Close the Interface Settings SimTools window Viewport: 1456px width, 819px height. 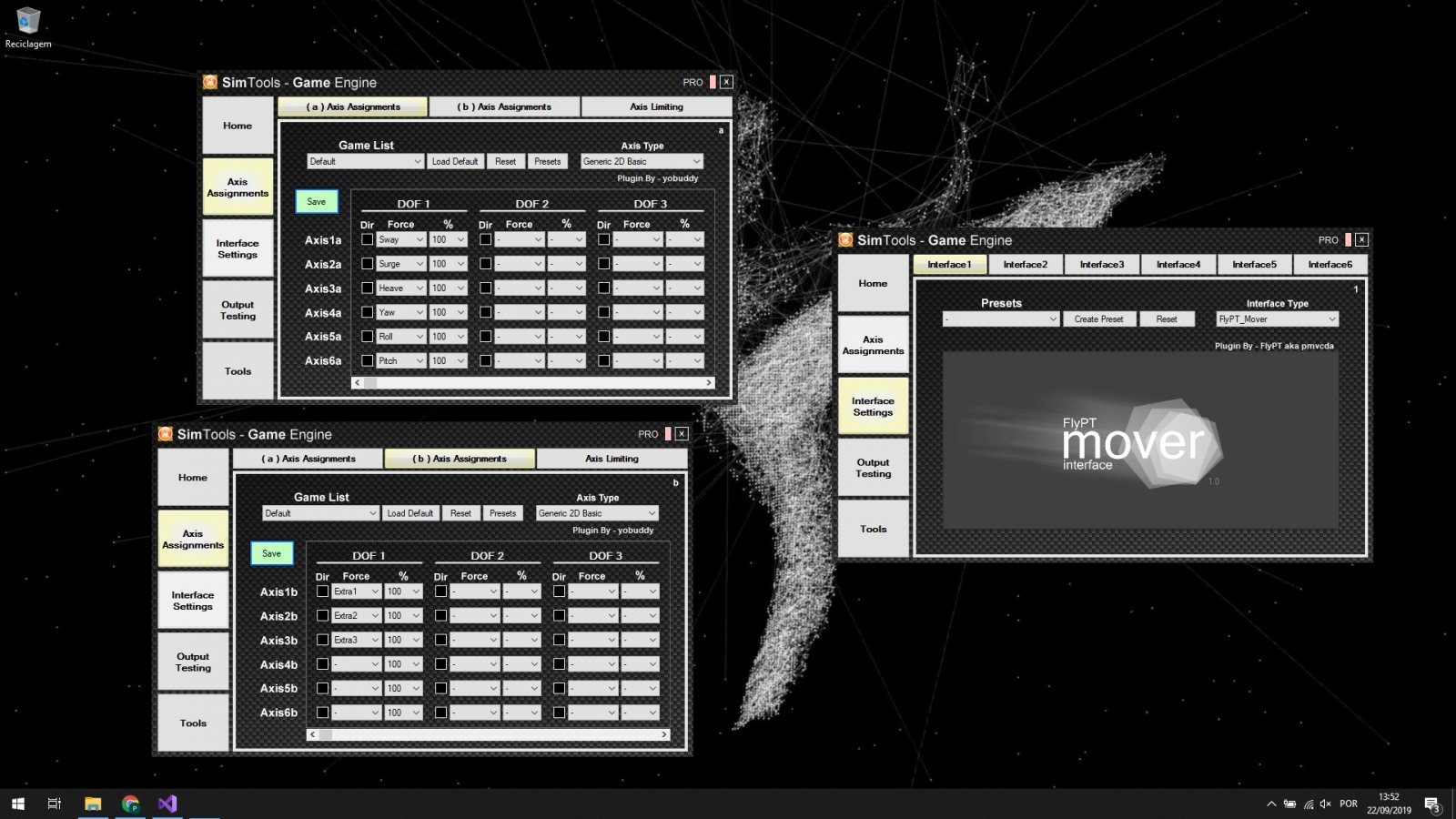(x=1361, y=240)
